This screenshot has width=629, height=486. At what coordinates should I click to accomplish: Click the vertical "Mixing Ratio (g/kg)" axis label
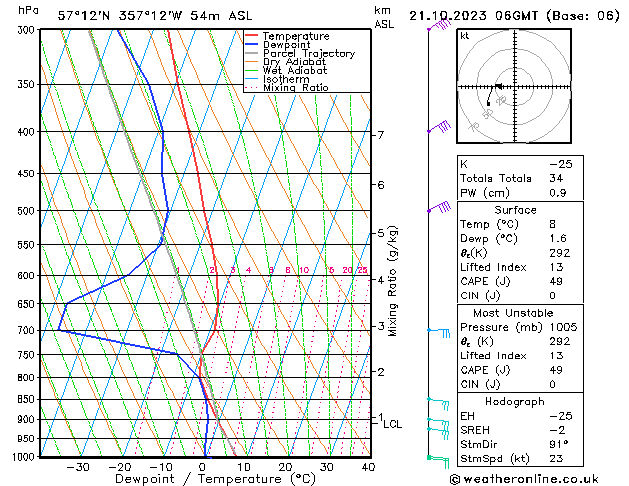pos(393,281)
